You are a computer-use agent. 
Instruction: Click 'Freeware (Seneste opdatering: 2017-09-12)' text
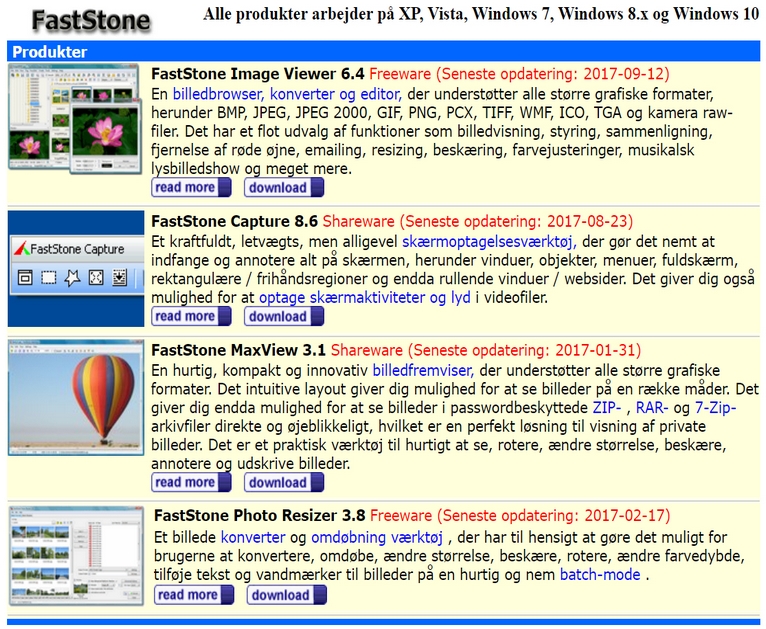point(519,74)
